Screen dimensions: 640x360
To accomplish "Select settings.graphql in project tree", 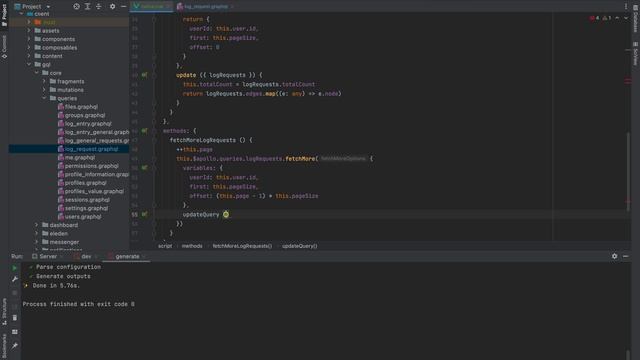I will 87,208.
